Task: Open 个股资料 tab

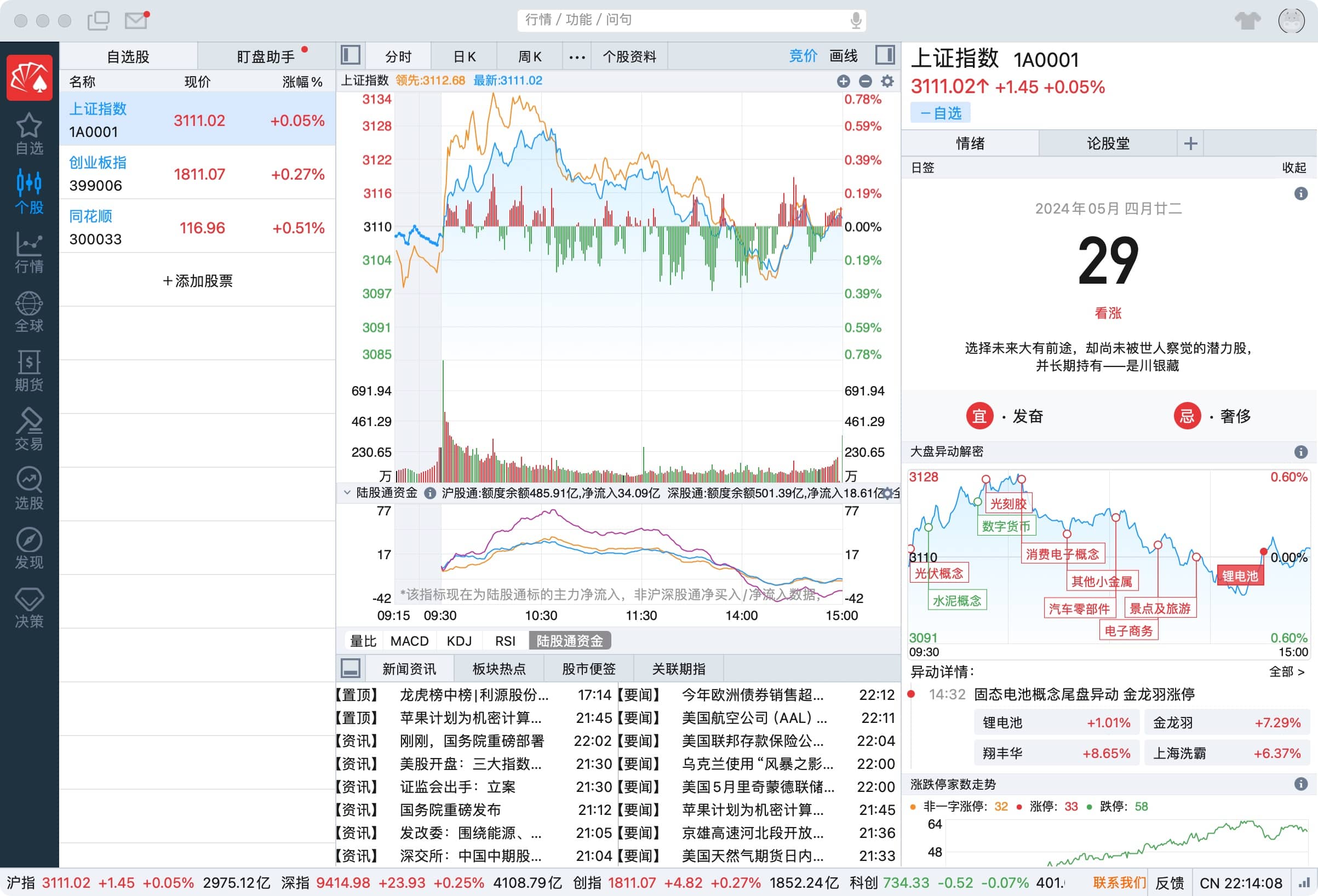Action: tap(629, 57)
